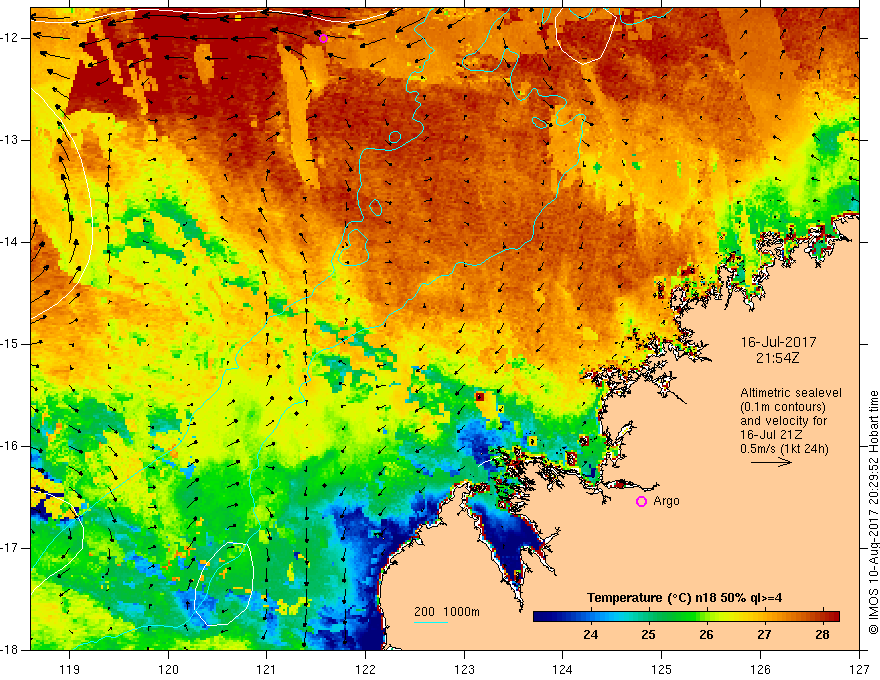Viewport: 880px width, 680px height.
Task: Click the magenta Argo legend circle
Action: coord(641,502)
